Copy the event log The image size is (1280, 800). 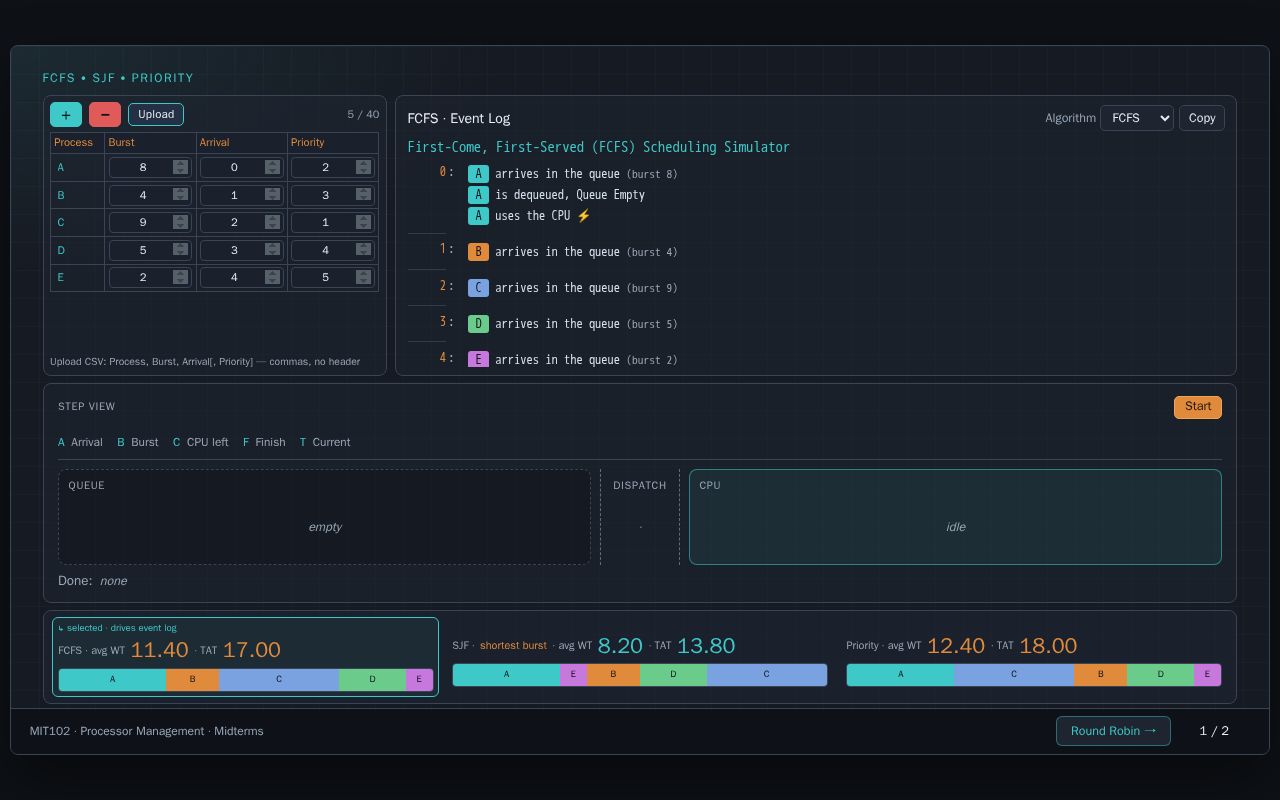tap(1202, 118)
